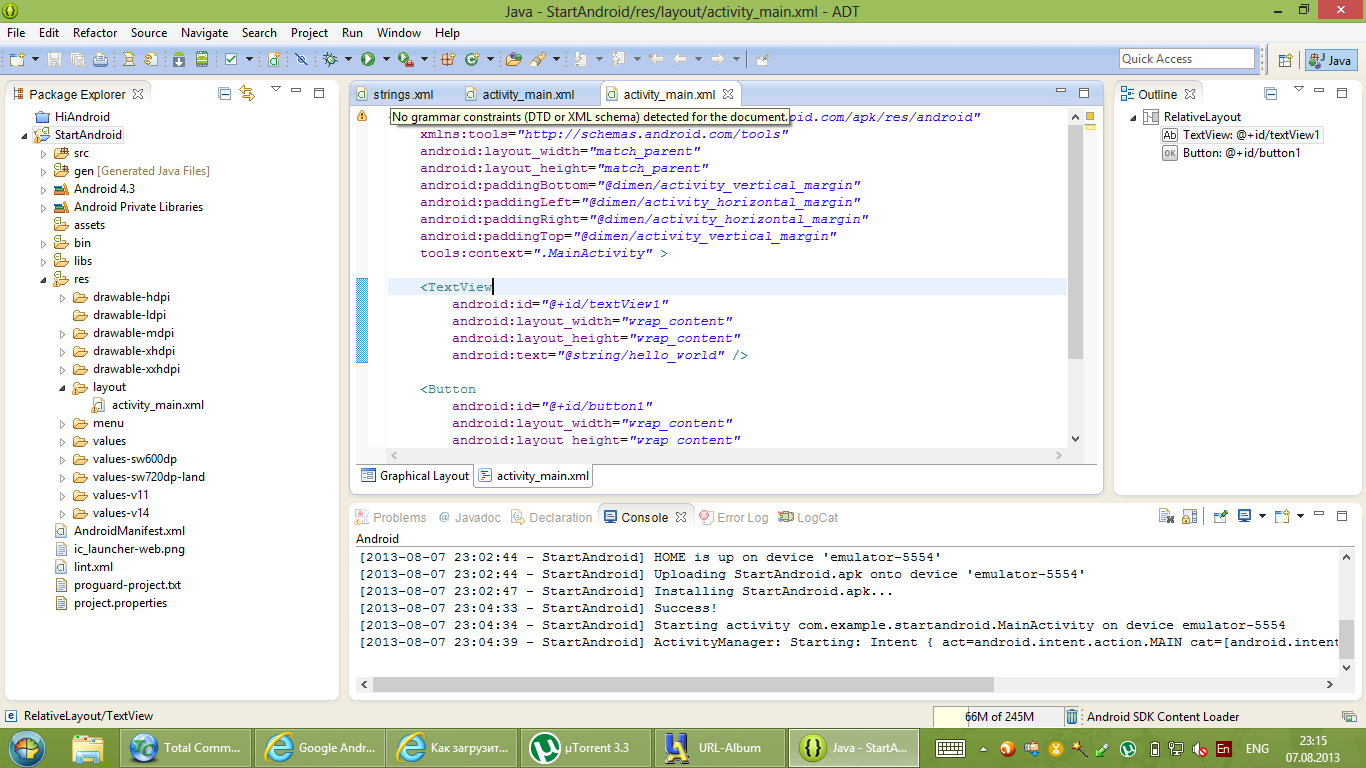Select Button: @+id/button1 in Outline

coord(1232,153)
